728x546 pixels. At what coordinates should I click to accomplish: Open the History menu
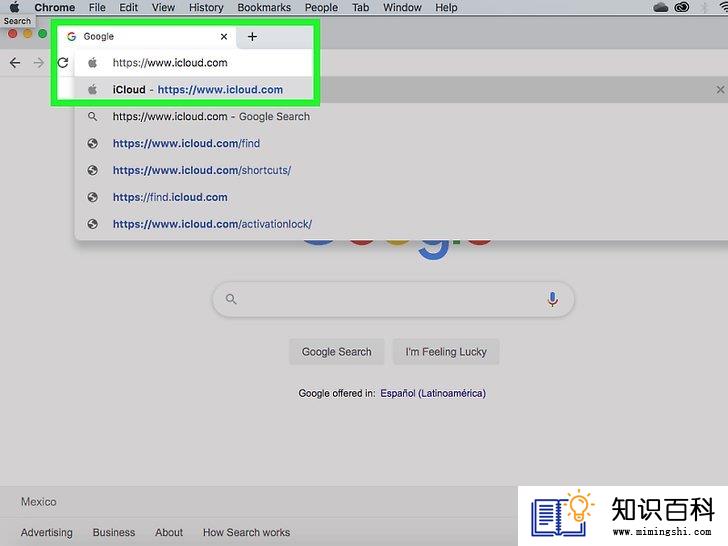click(x=206, y=7)
